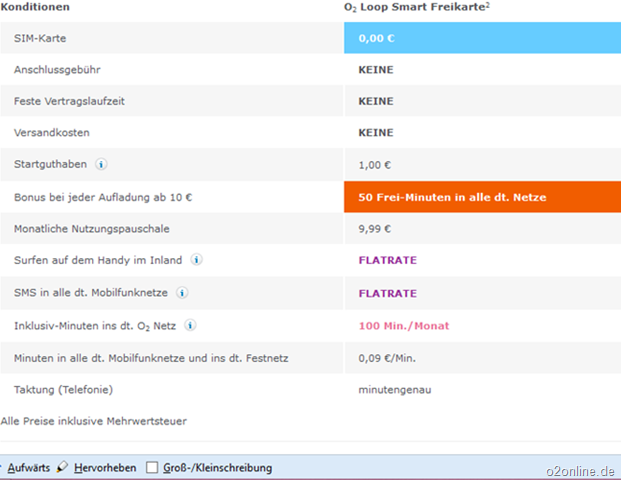Click SMS in alle dt. Mobilfunknetze label
This screenshot has width=621, height=480.
[x=91, y=293]
